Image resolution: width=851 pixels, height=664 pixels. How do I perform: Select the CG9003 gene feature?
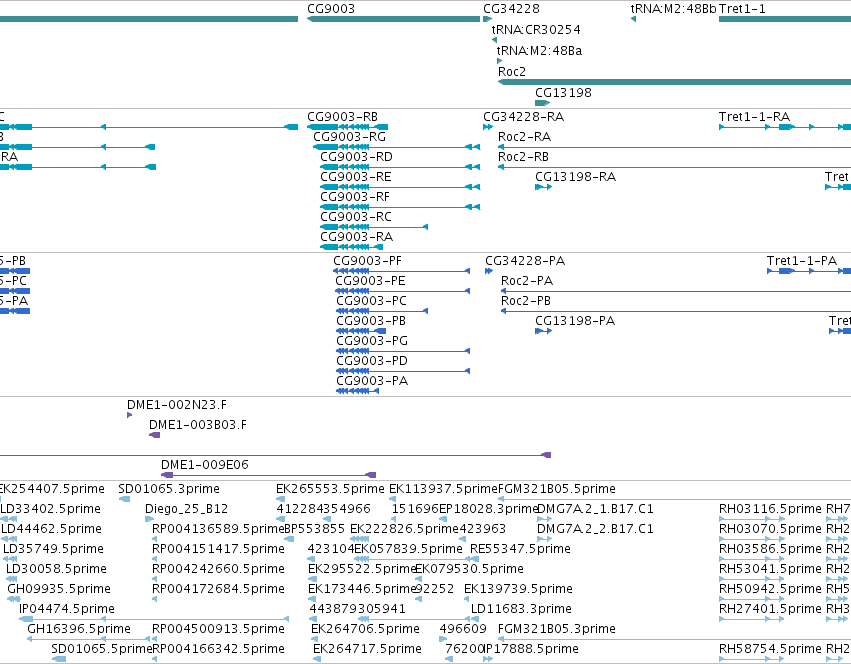coord(393,19)
